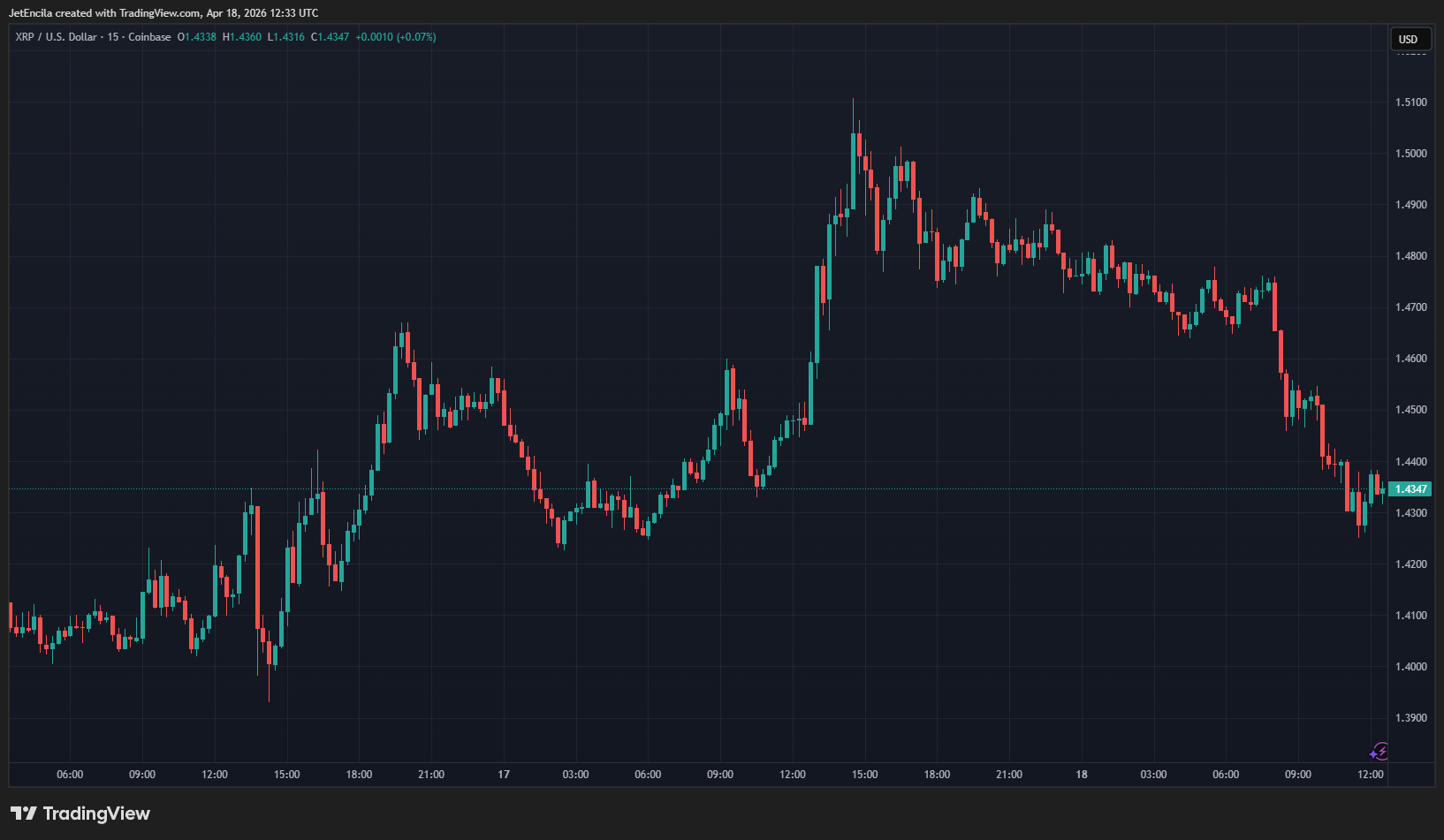Click the 1.4500 price axis label

click(1410, 410)
